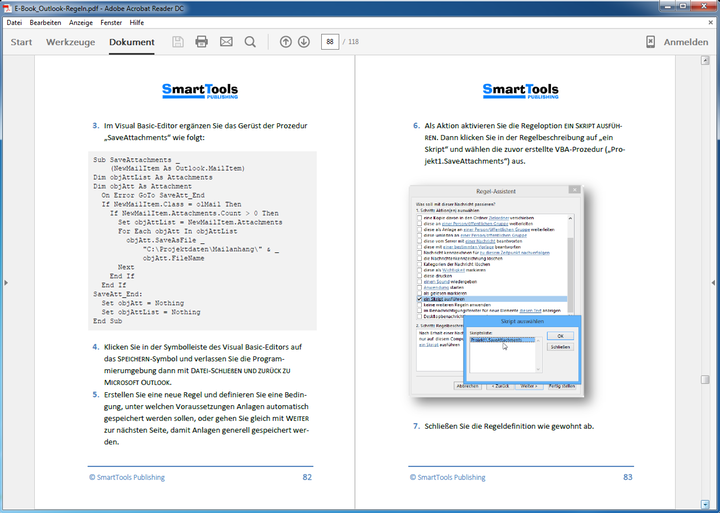Click the page number 83 in footer
This screenshot has height=513, width=720.
pos(628,477)
